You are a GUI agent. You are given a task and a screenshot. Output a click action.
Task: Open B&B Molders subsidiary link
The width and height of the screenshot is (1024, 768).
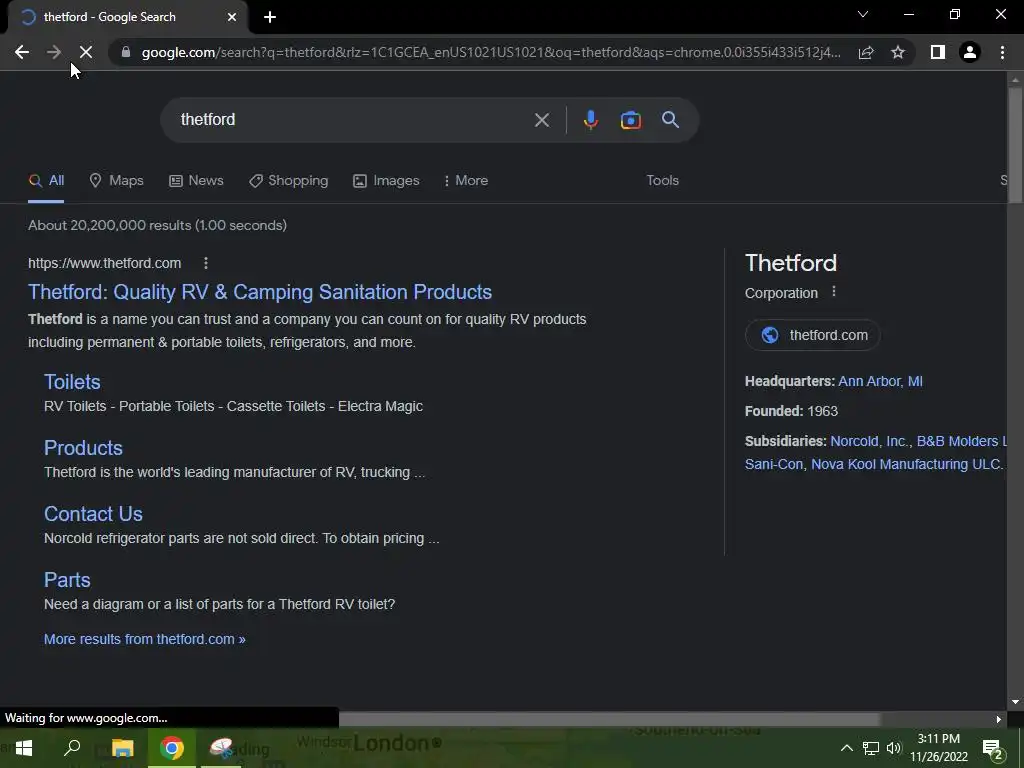point(961,441)
